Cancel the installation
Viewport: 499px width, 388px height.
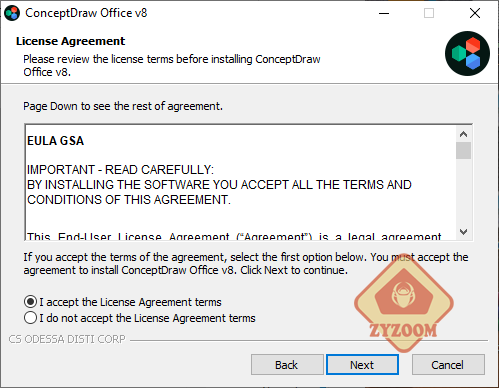coord(448,365)
